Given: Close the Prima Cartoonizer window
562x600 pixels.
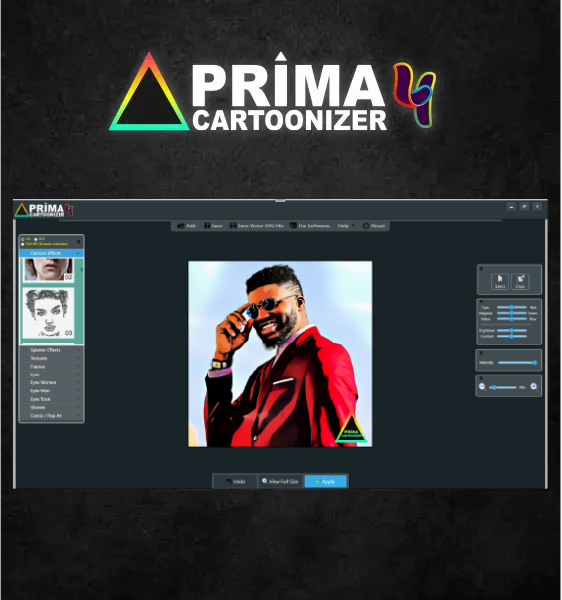Looking at the screenshot, I should click(537, 207).
